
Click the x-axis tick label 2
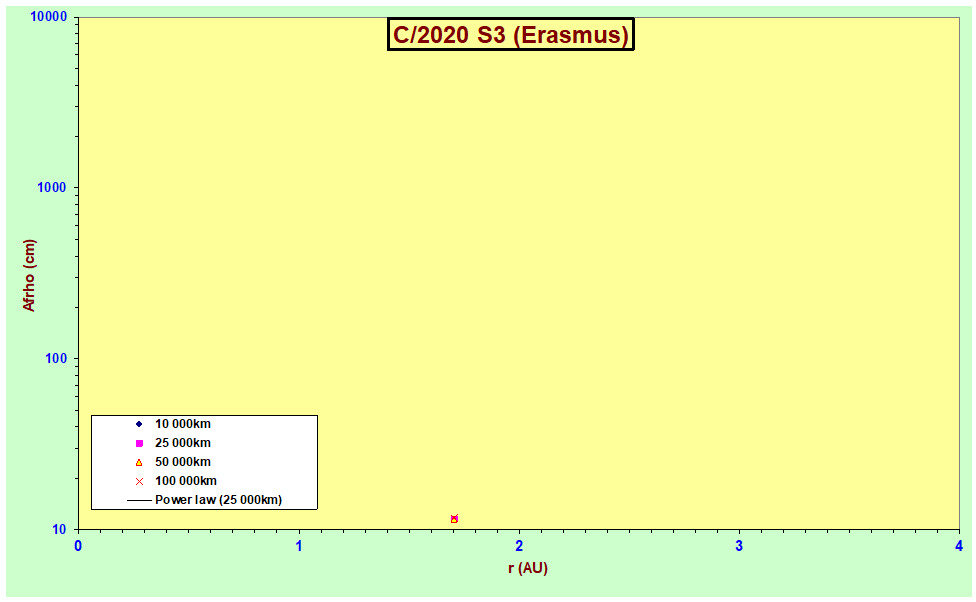point(519,547)
